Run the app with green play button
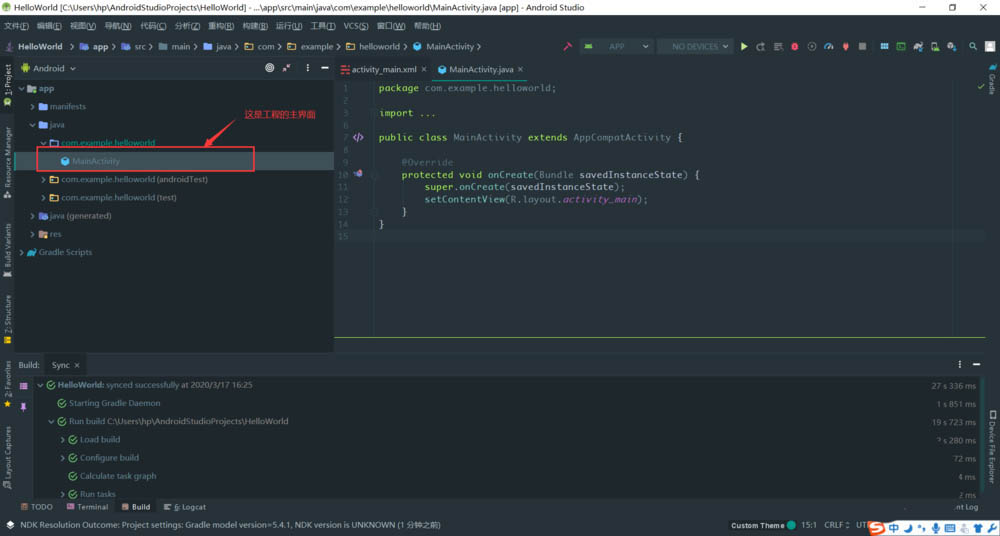 (744, 47)
